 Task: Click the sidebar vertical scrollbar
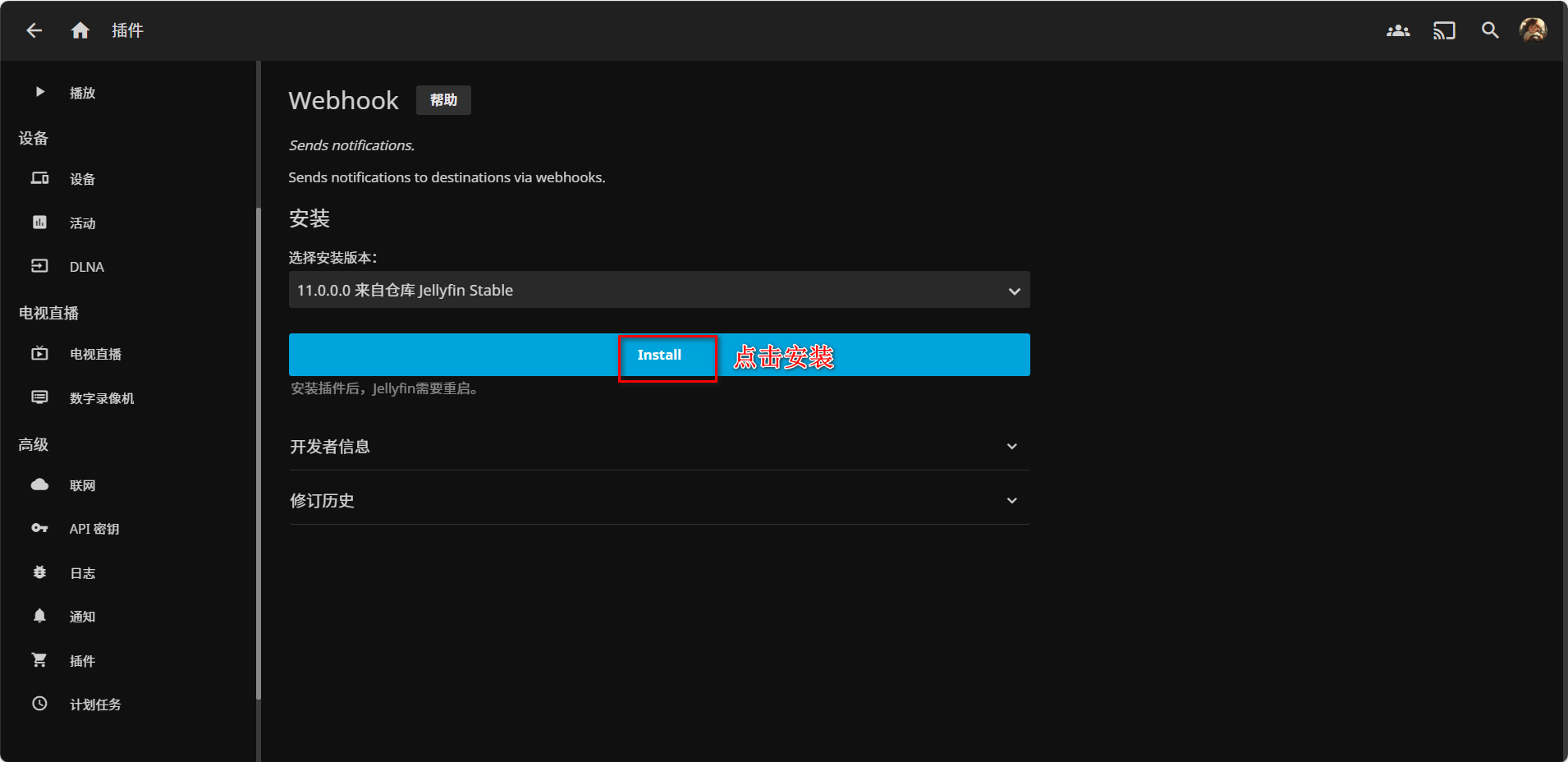click(259, 452)
